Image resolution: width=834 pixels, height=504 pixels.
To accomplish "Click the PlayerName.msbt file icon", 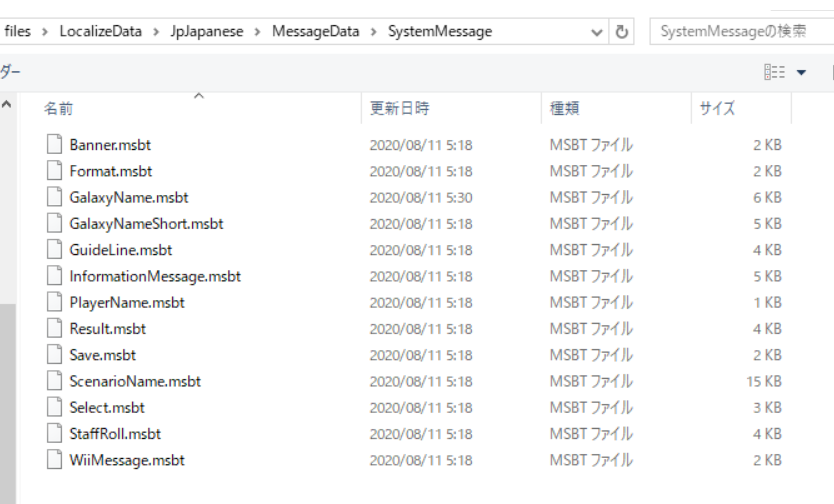I will pos(54,302).
